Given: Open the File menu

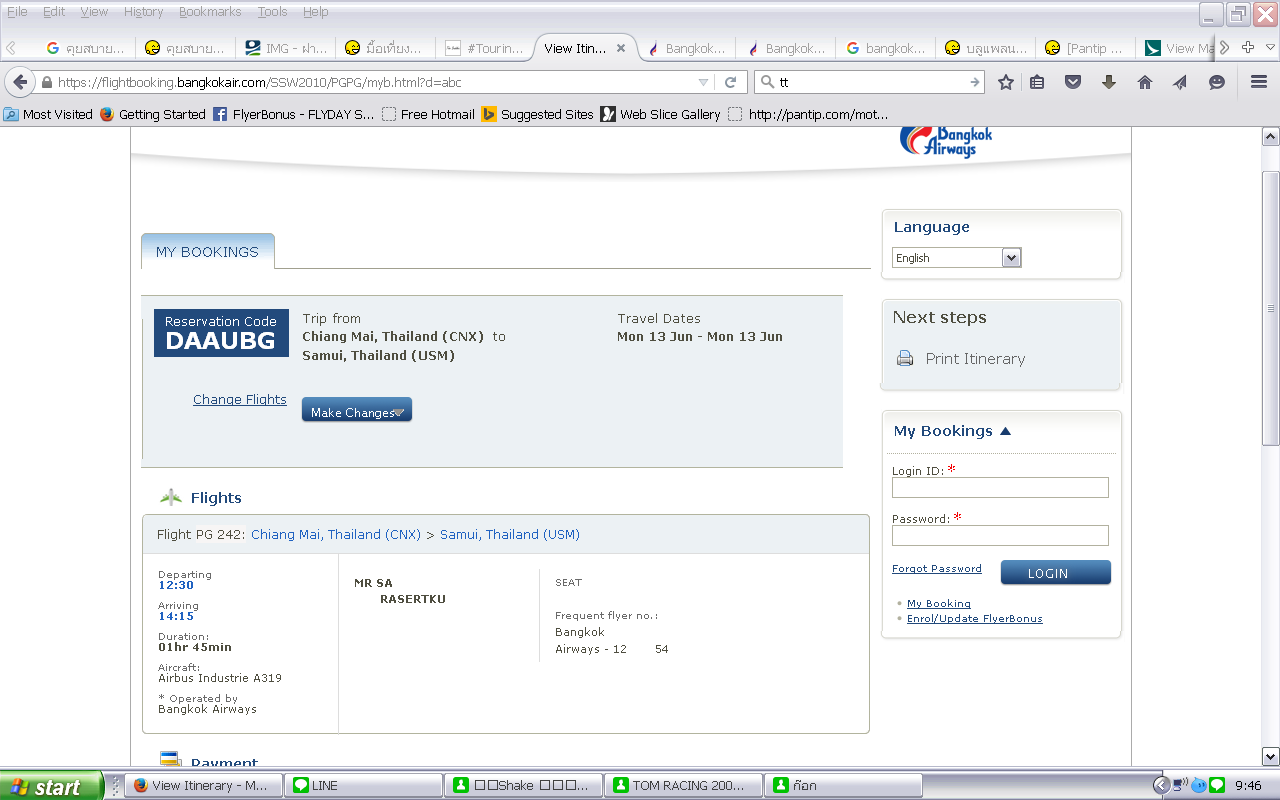Looking at the screenshot, I should (x=17, y=12).
